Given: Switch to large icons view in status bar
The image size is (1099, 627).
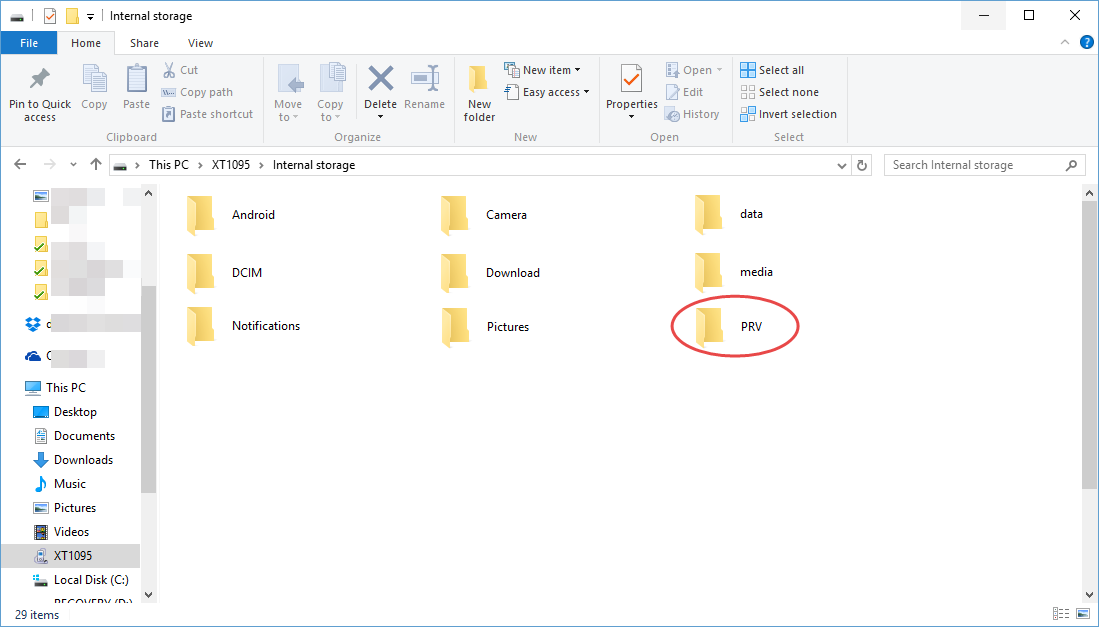Looking at the screenshot, I should pos(1082,614).
